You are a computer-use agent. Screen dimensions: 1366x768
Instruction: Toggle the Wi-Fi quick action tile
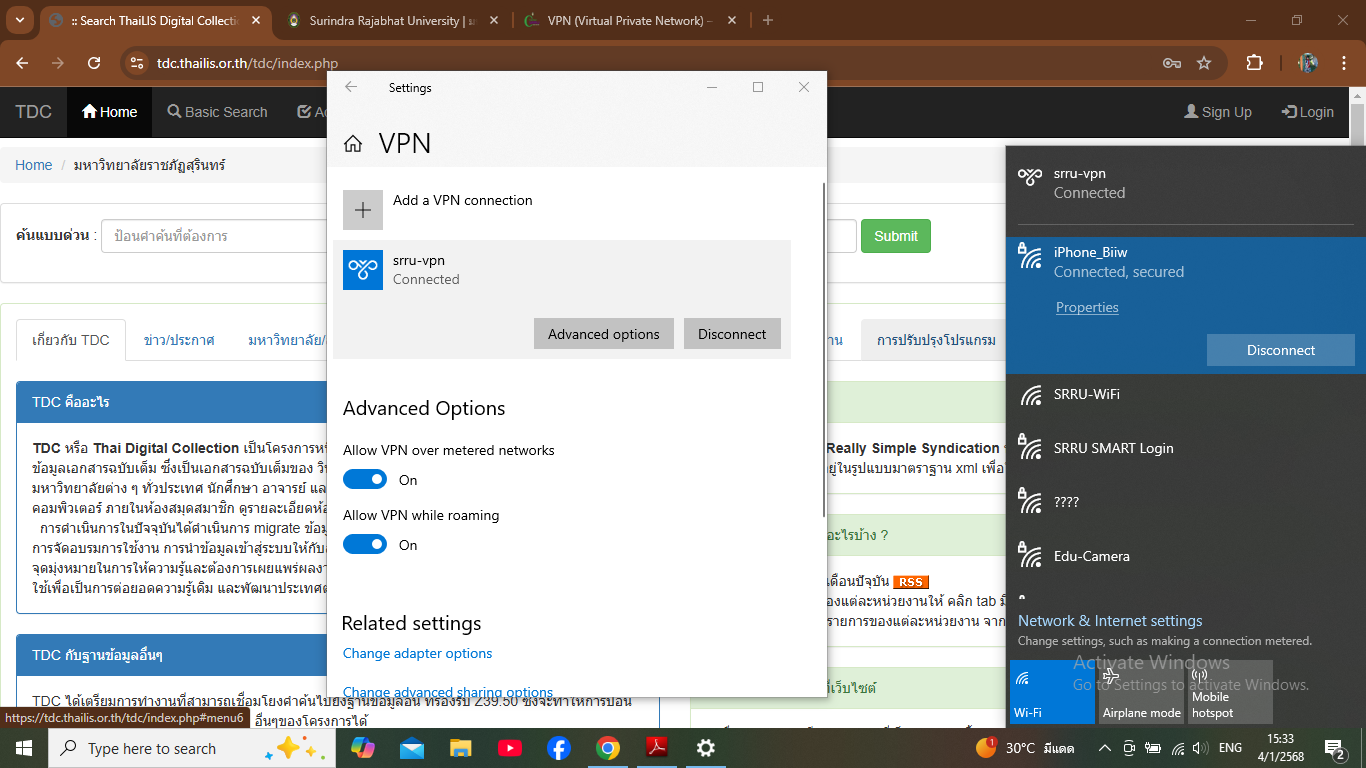(x=1052, y=692)
